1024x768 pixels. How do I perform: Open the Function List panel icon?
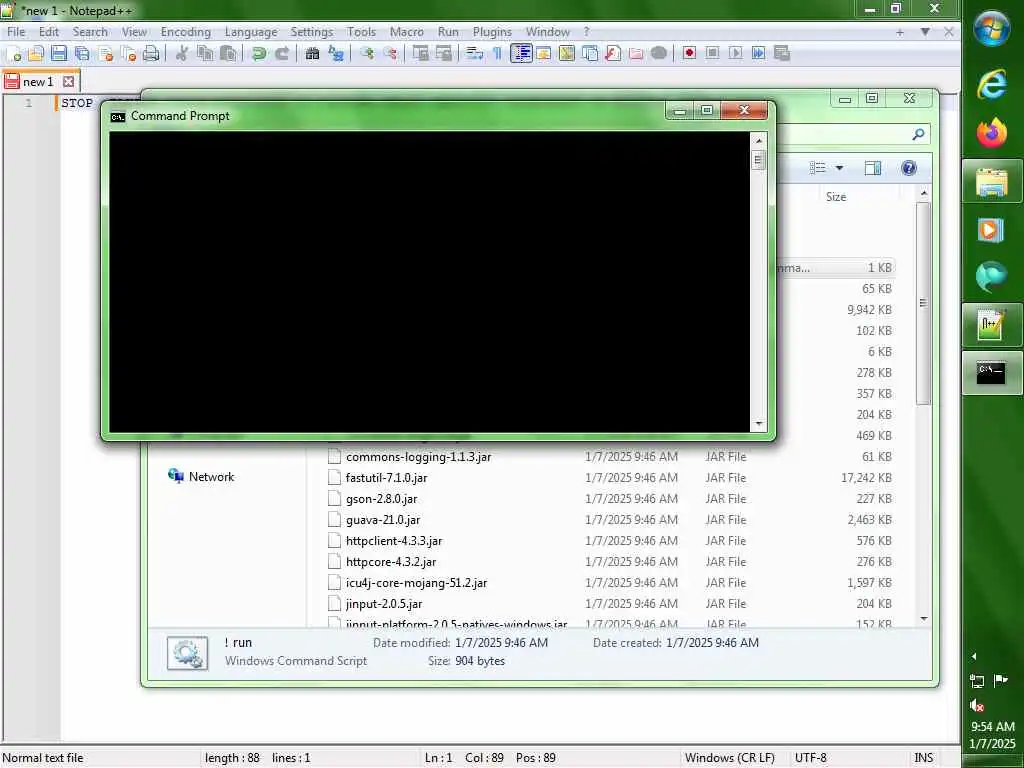[613, 54]
